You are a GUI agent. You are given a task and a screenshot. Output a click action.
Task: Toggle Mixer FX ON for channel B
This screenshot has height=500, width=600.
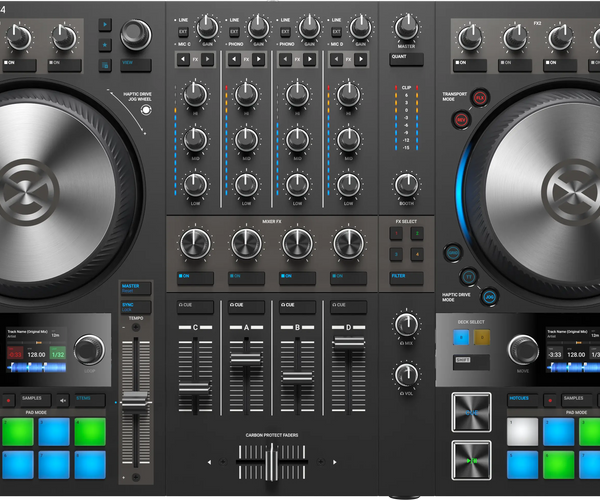pos(297,278)
